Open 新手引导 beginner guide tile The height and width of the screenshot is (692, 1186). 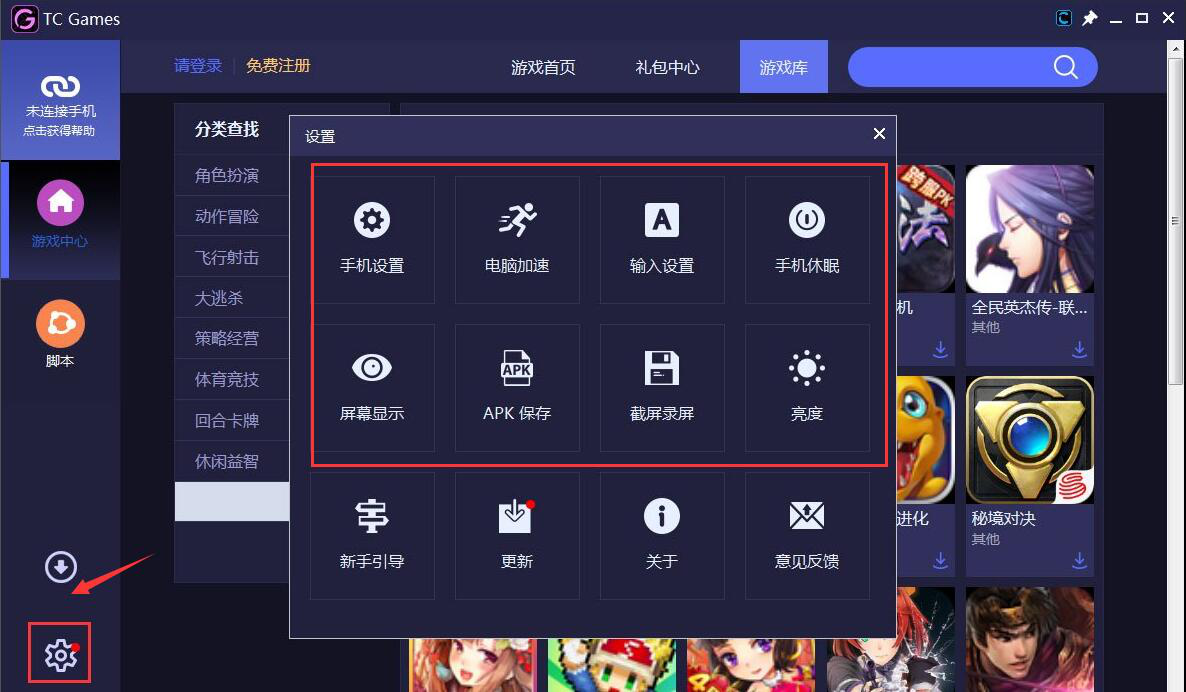coord(372,535)
